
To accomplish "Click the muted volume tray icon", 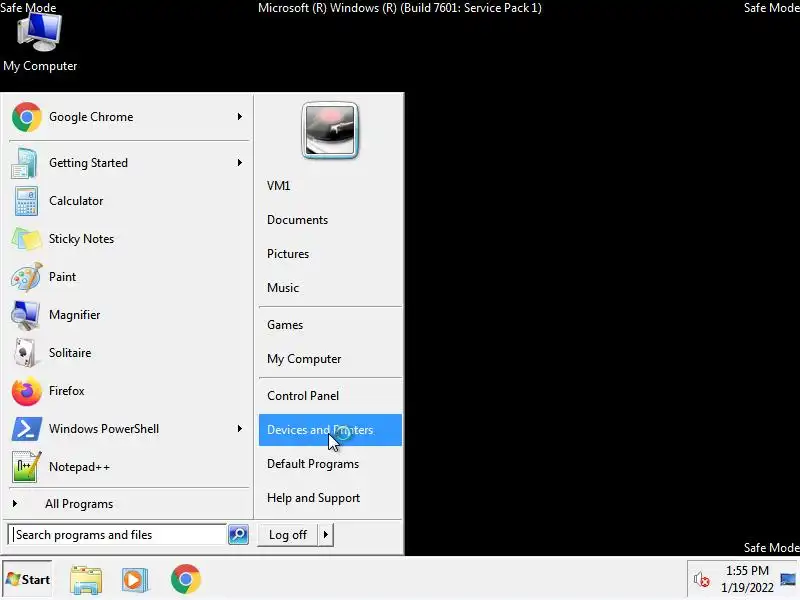I will click(x=701, y=580).
